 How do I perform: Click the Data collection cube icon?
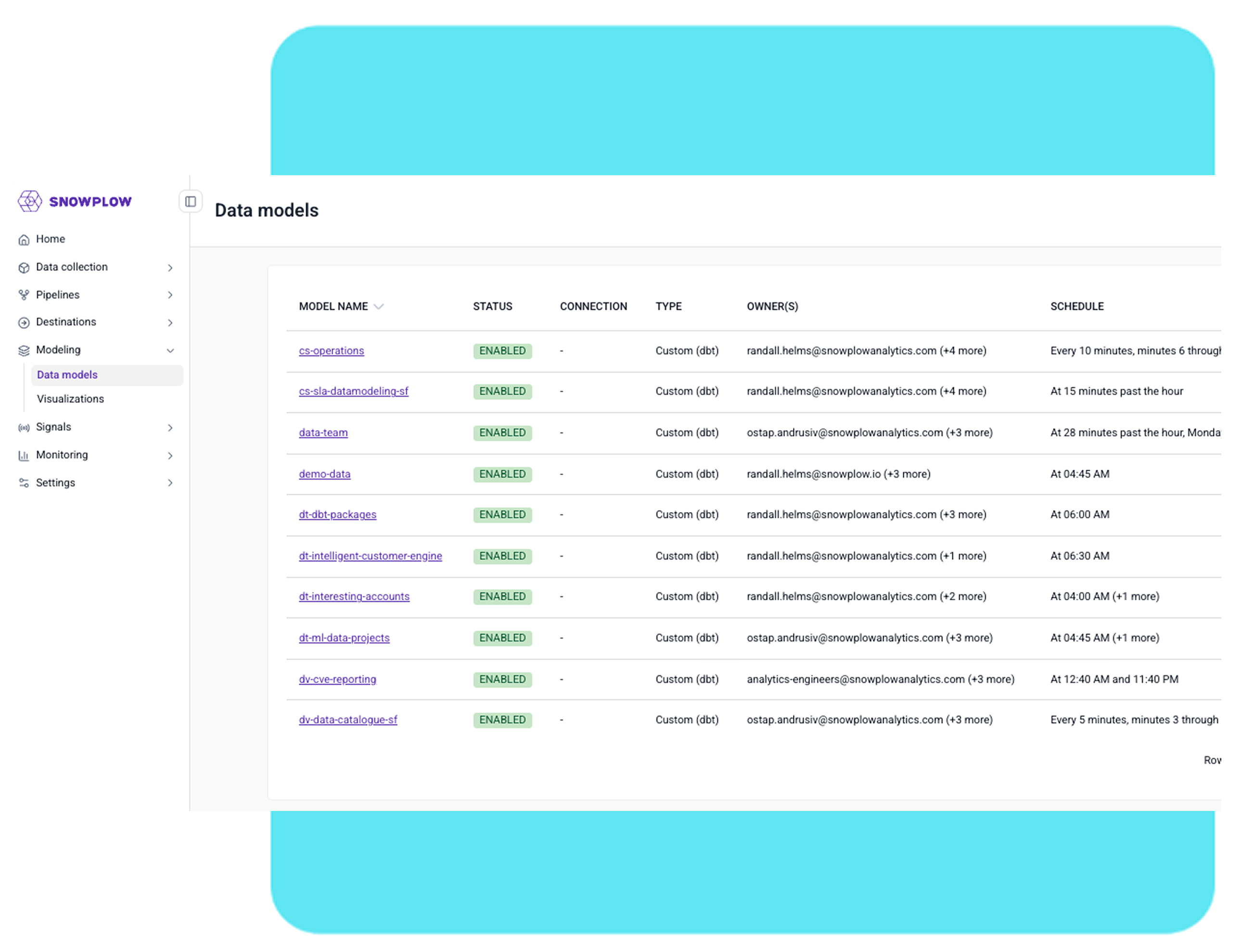click(24, 268)
